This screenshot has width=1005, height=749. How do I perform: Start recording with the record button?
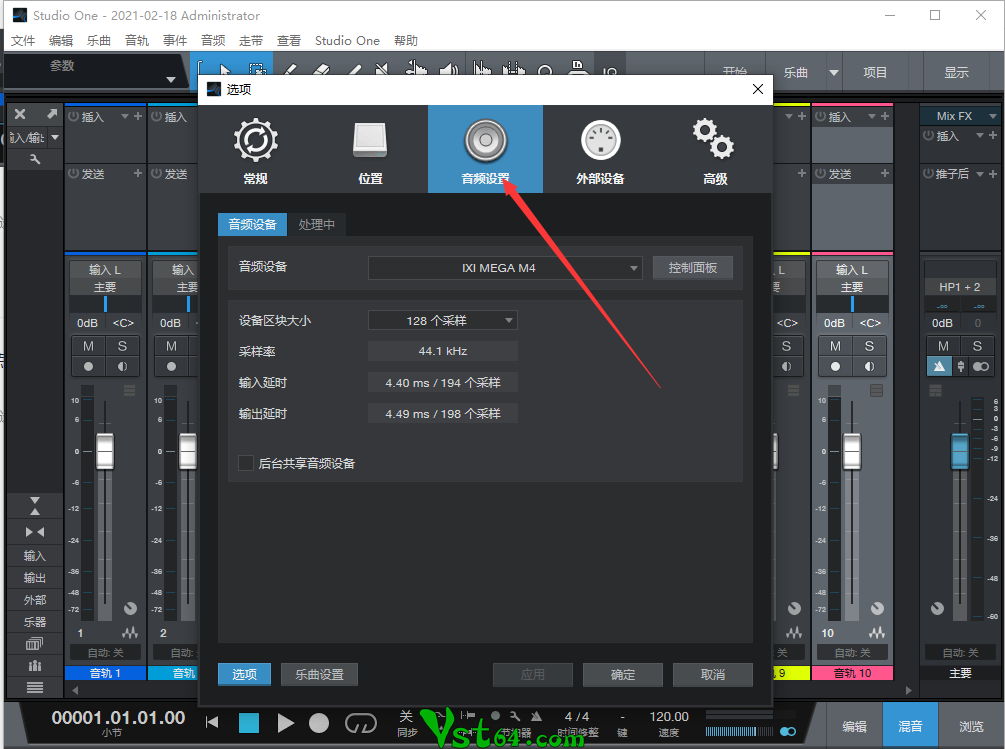319,723
